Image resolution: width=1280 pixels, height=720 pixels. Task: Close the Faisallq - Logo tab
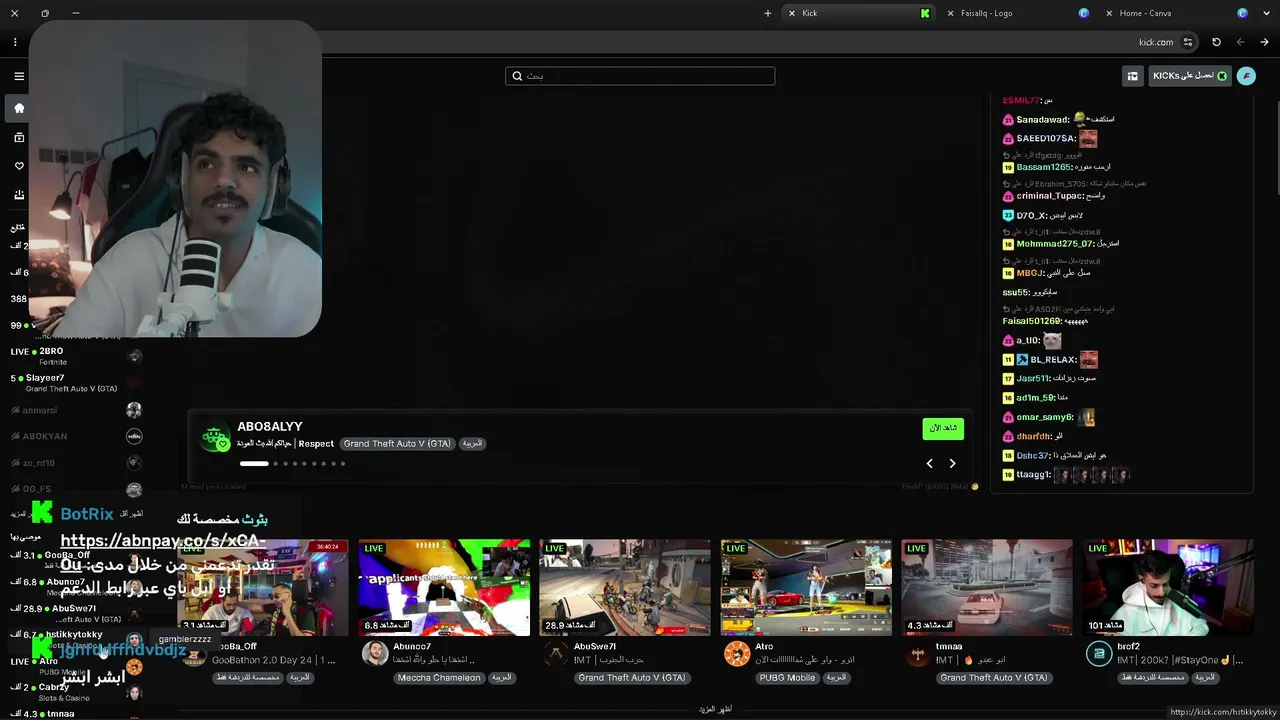950,13
